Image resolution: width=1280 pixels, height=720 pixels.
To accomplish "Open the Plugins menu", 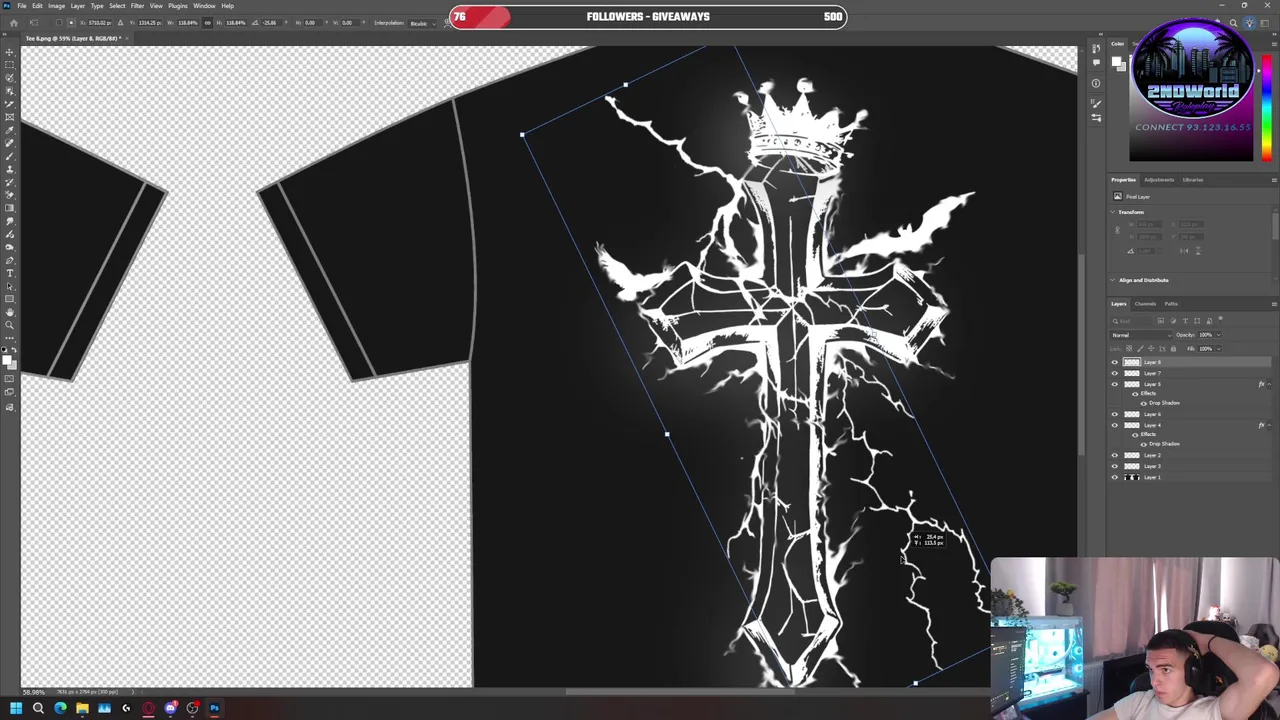I will coord(178,6).
